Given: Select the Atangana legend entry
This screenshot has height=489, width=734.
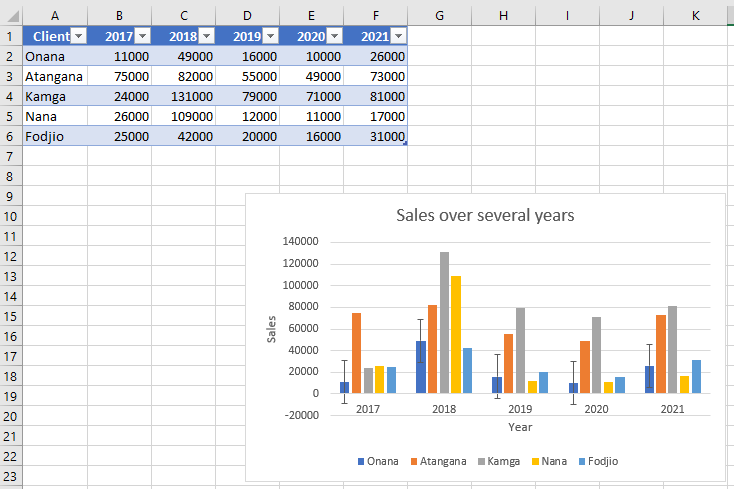Looking at the screenshot, I should point(439,461).
